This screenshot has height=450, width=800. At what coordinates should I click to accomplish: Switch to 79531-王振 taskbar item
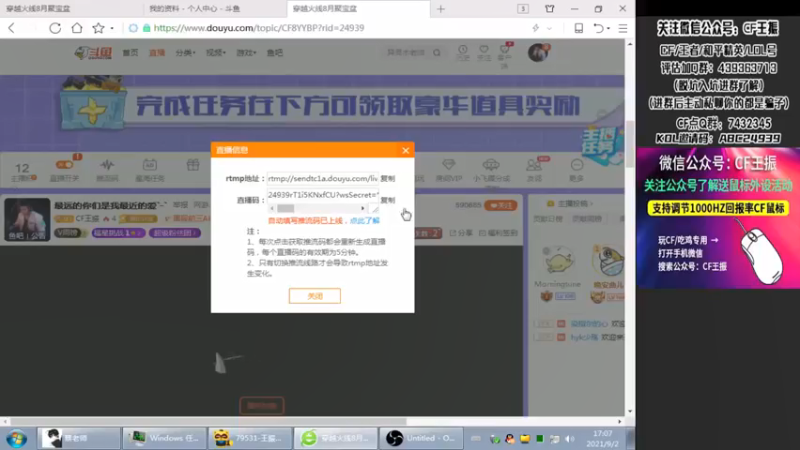pos(249,438)
